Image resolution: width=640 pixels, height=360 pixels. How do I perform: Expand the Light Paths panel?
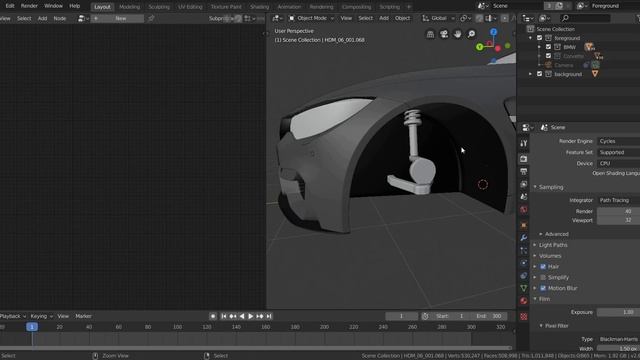point(535,245)
